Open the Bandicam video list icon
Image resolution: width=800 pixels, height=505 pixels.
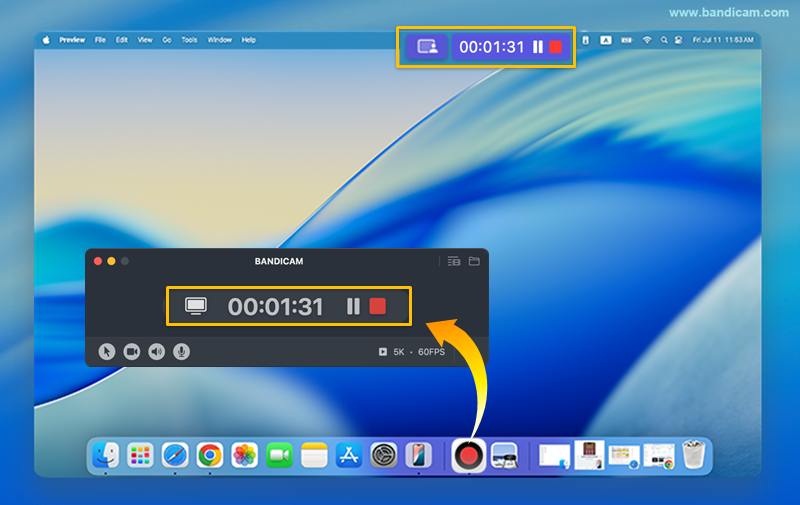(x=454, y=261)
